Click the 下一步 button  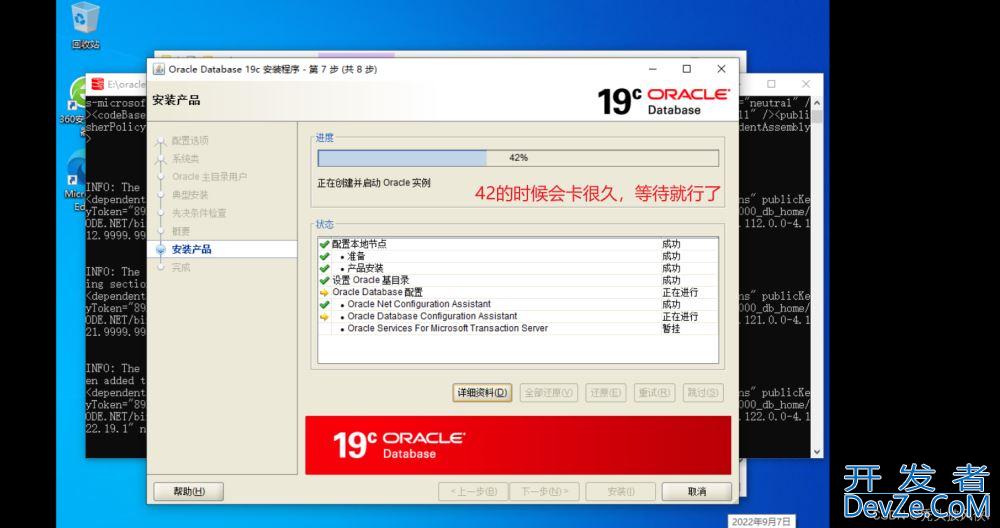tap(545, 492)
